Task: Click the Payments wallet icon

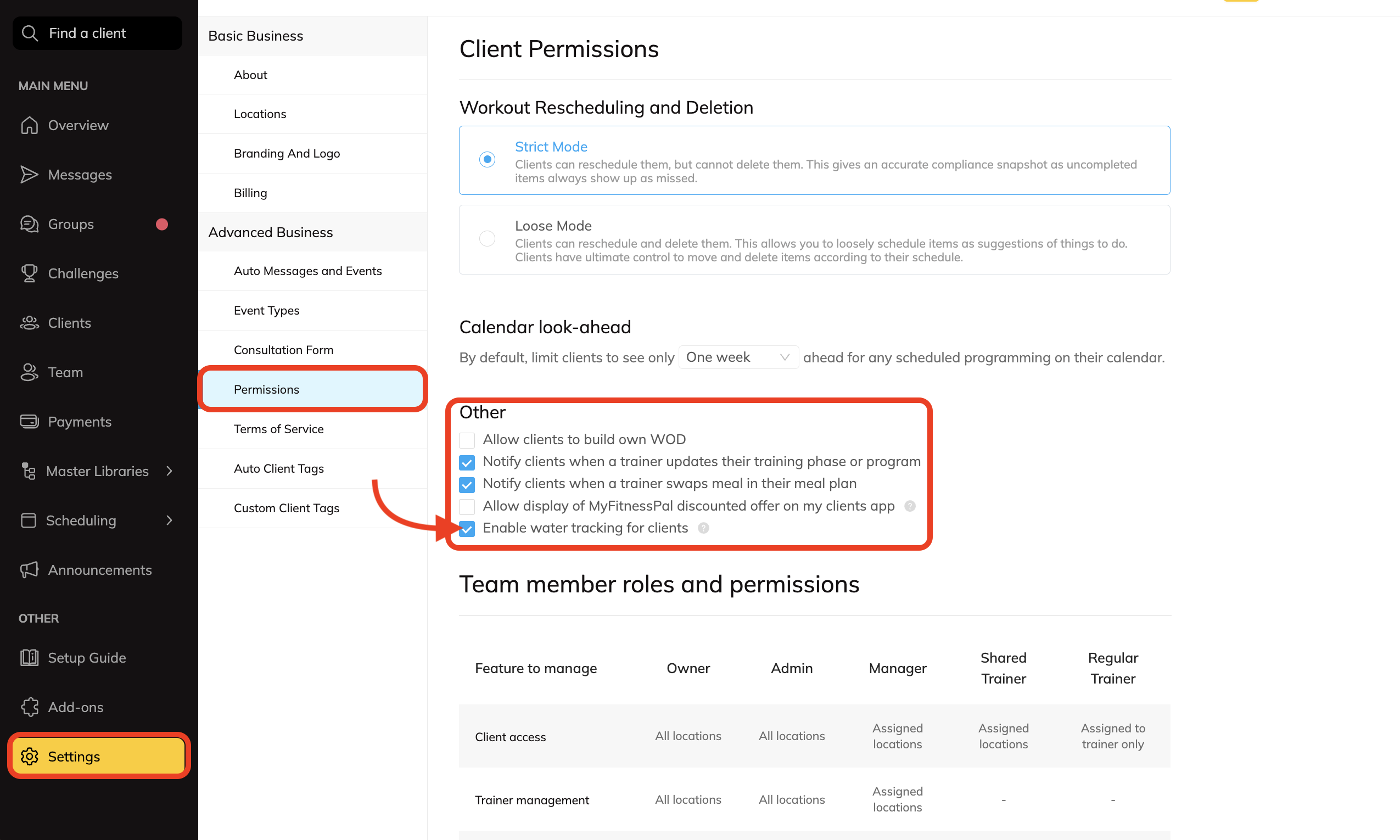Action: coord(30,422)
